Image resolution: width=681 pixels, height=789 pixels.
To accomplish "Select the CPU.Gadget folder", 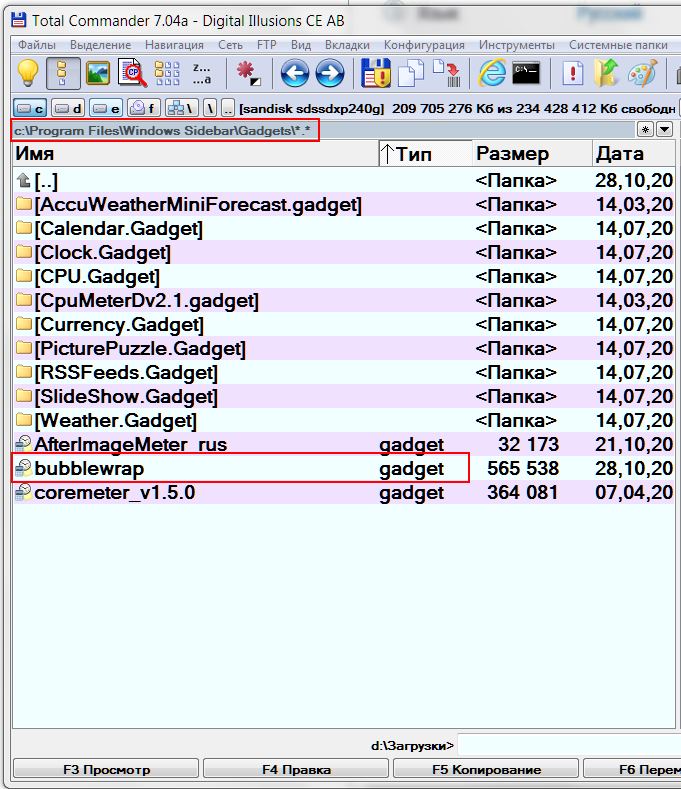I will tap(343, 276).
